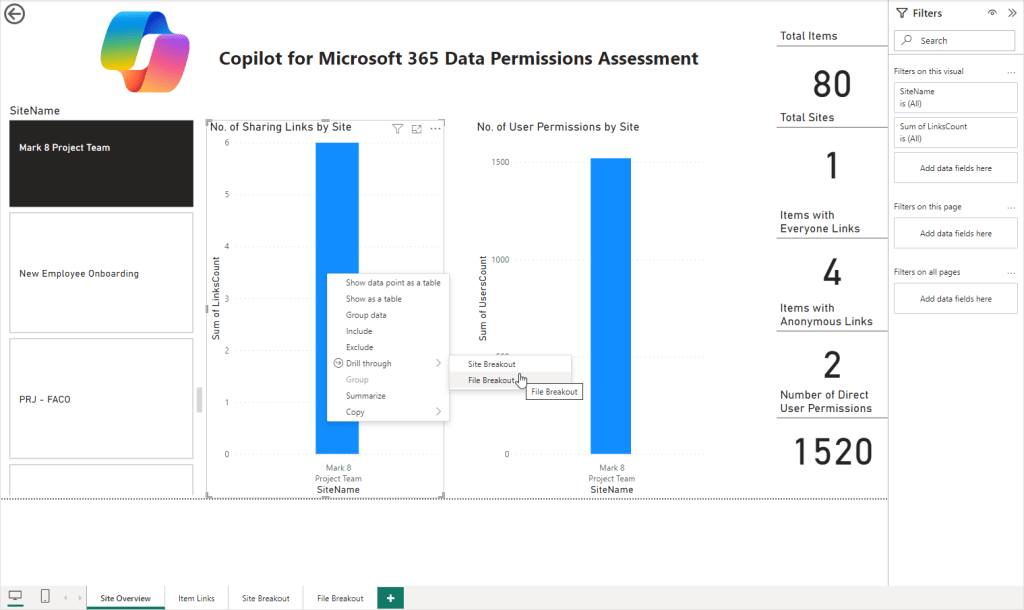Open more options for Filters on this visual

pos(1011,71)
